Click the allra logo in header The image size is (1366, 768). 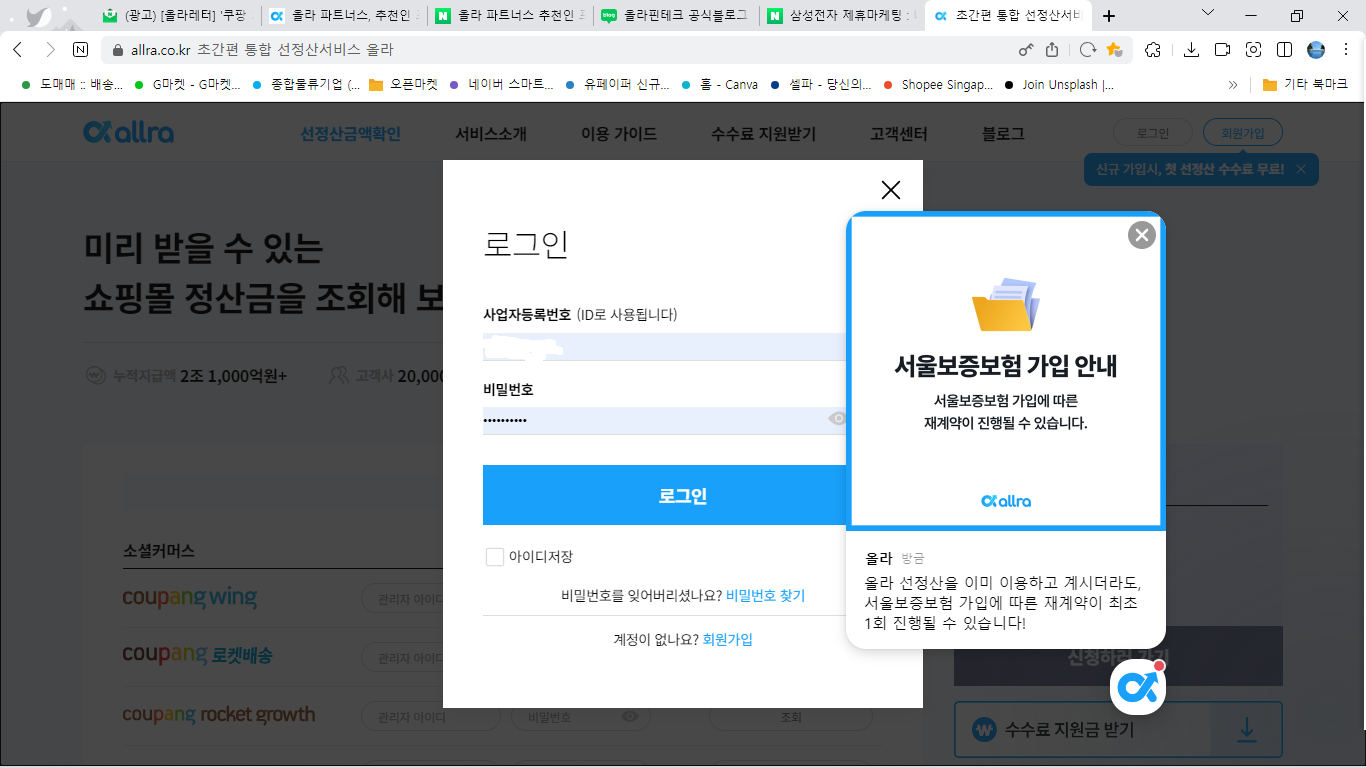point(128,132)
